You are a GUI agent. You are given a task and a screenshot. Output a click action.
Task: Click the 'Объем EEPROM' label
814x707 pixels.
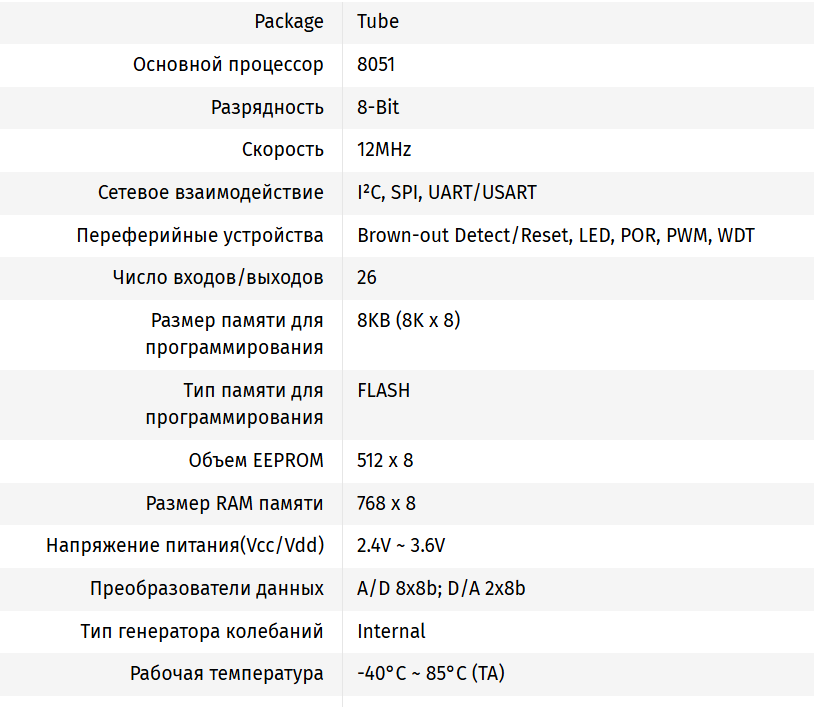coord(256,460)
